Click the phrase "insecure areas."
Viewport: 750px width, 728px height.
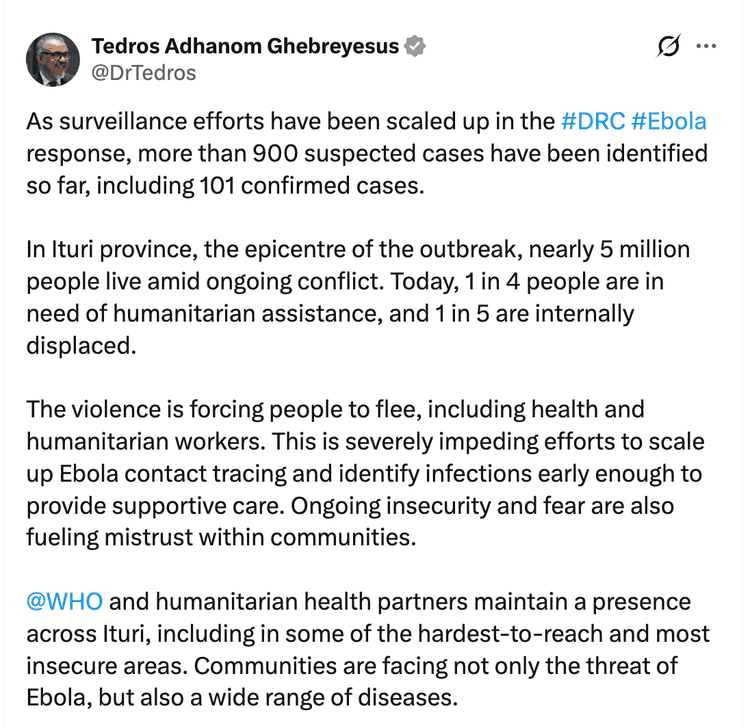coord(107,666)
